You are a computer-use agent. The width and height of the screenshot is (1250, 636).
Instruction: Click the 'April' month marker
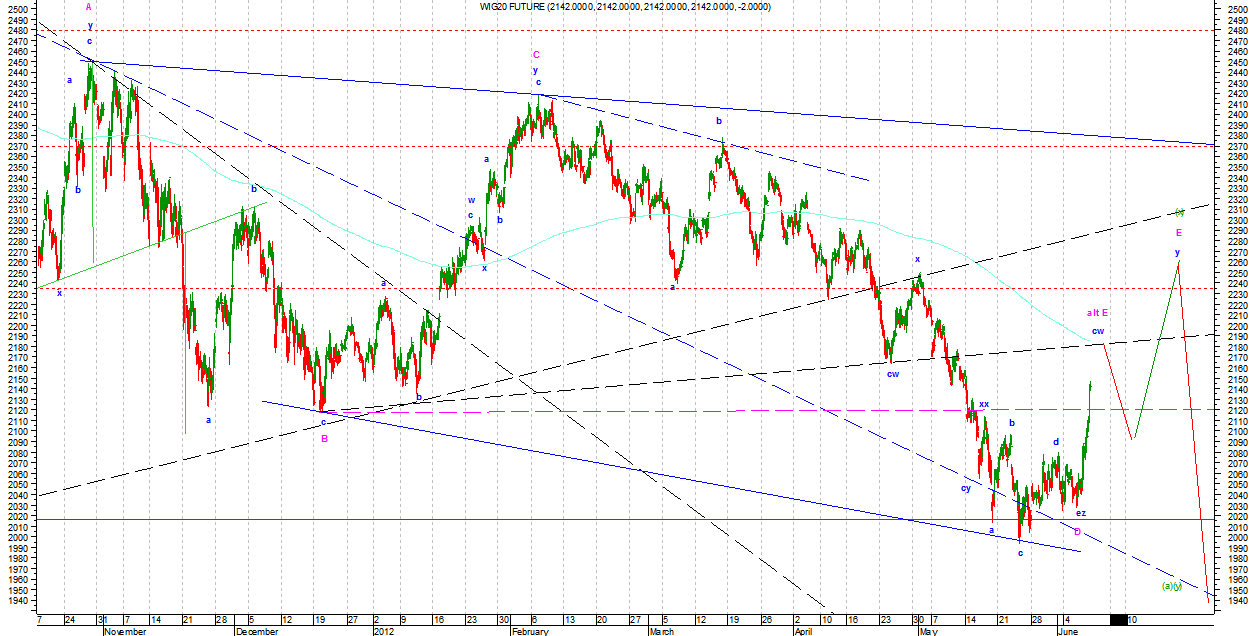click(x=803, y=631)
